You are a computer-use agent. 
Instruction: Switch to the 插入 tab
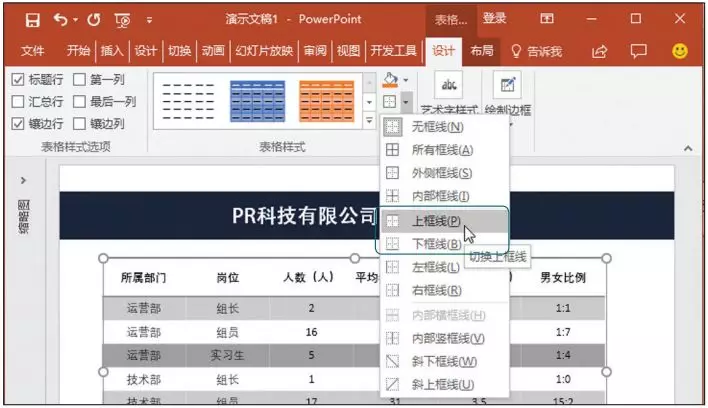pos(112,51)
